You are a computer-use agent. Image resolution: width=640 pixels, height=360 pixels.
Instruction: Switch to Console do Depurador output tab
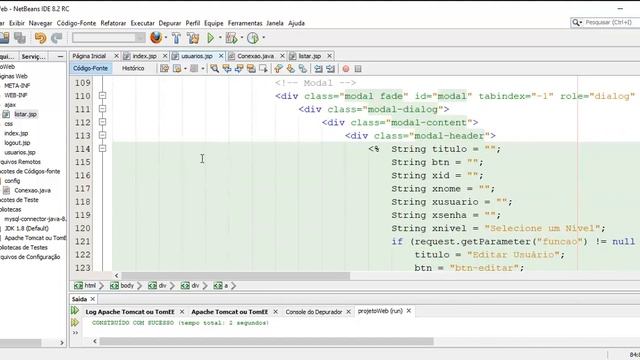point(313,311)
